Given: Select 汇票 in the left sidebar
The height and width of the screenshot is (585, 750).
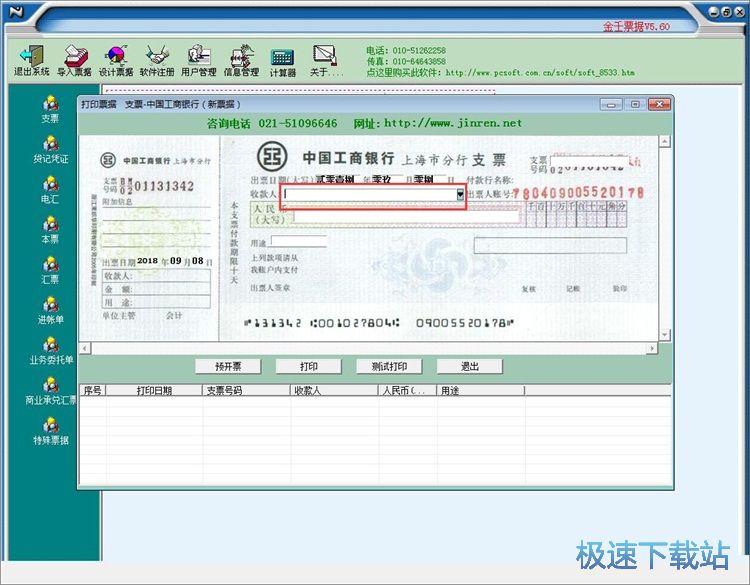Looking at the screenshot, I should click(50, 270).
